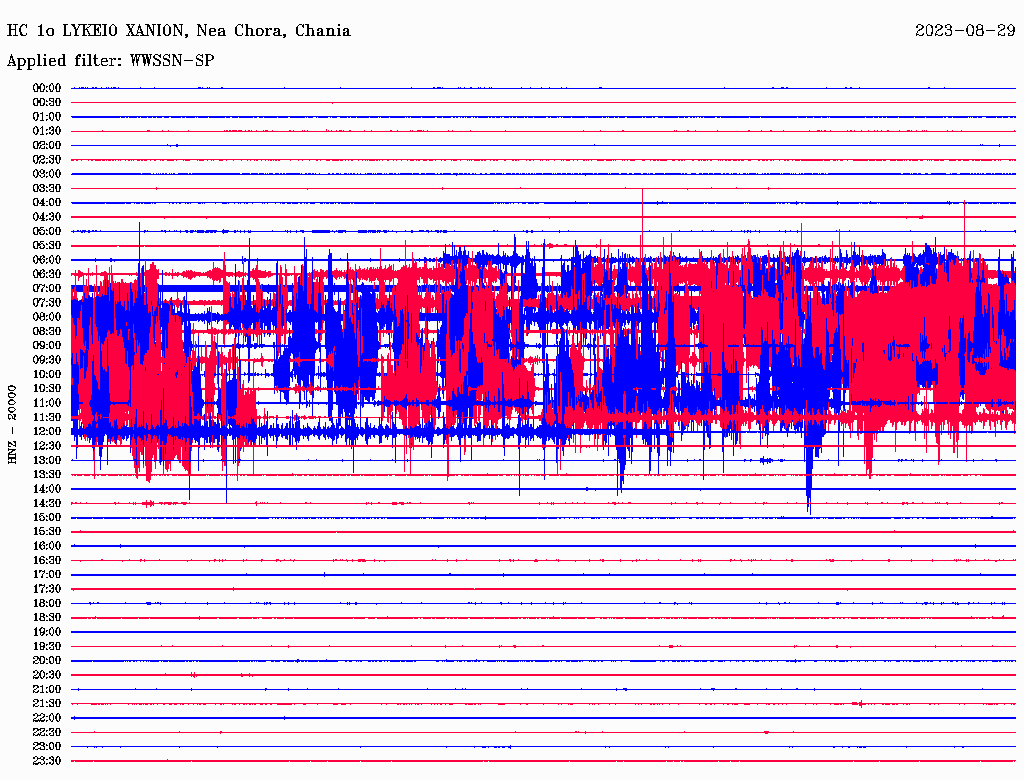This screenshot has width=1024, height=780.
Task: Click the 06:00 time label
Action: (47, 260)
